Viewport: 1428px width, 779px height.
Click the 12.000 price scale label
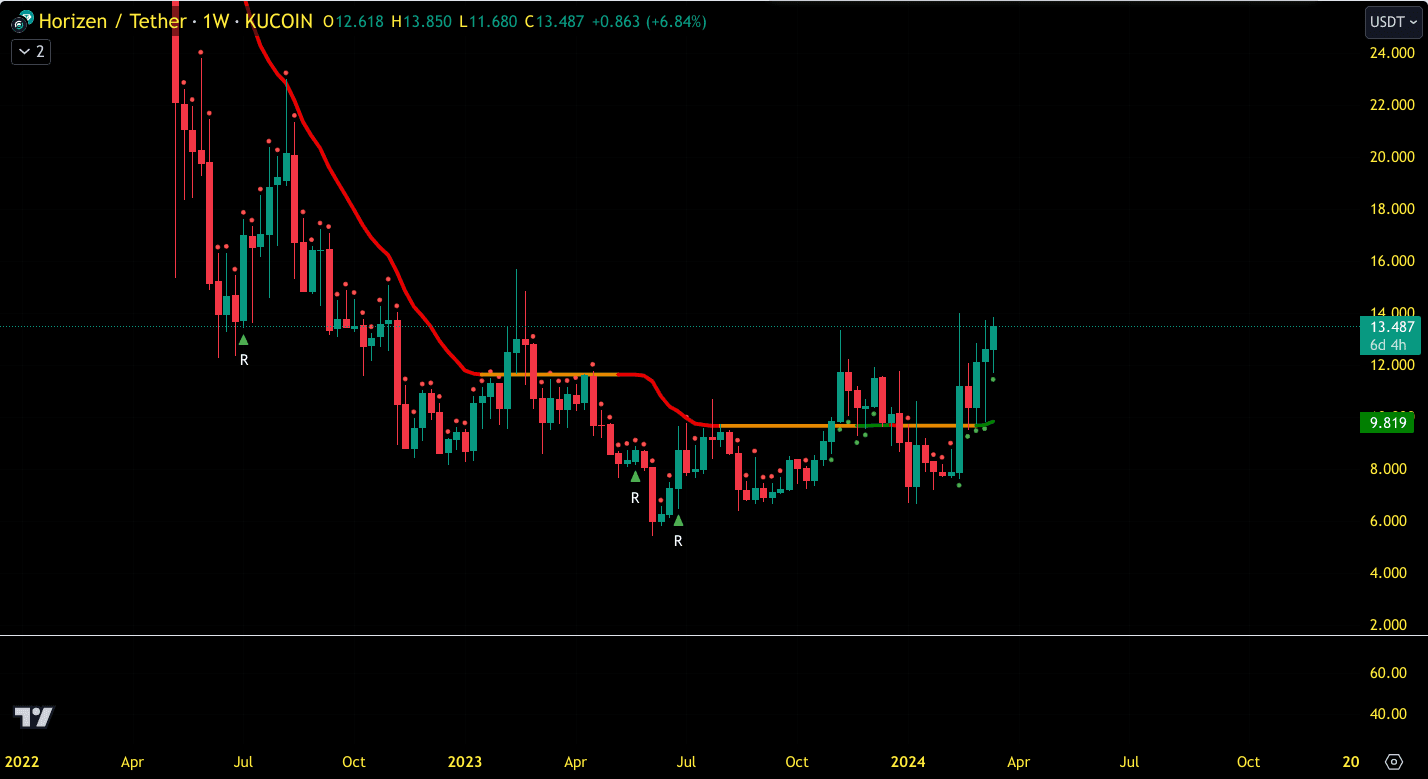(x=1392, y=364)
